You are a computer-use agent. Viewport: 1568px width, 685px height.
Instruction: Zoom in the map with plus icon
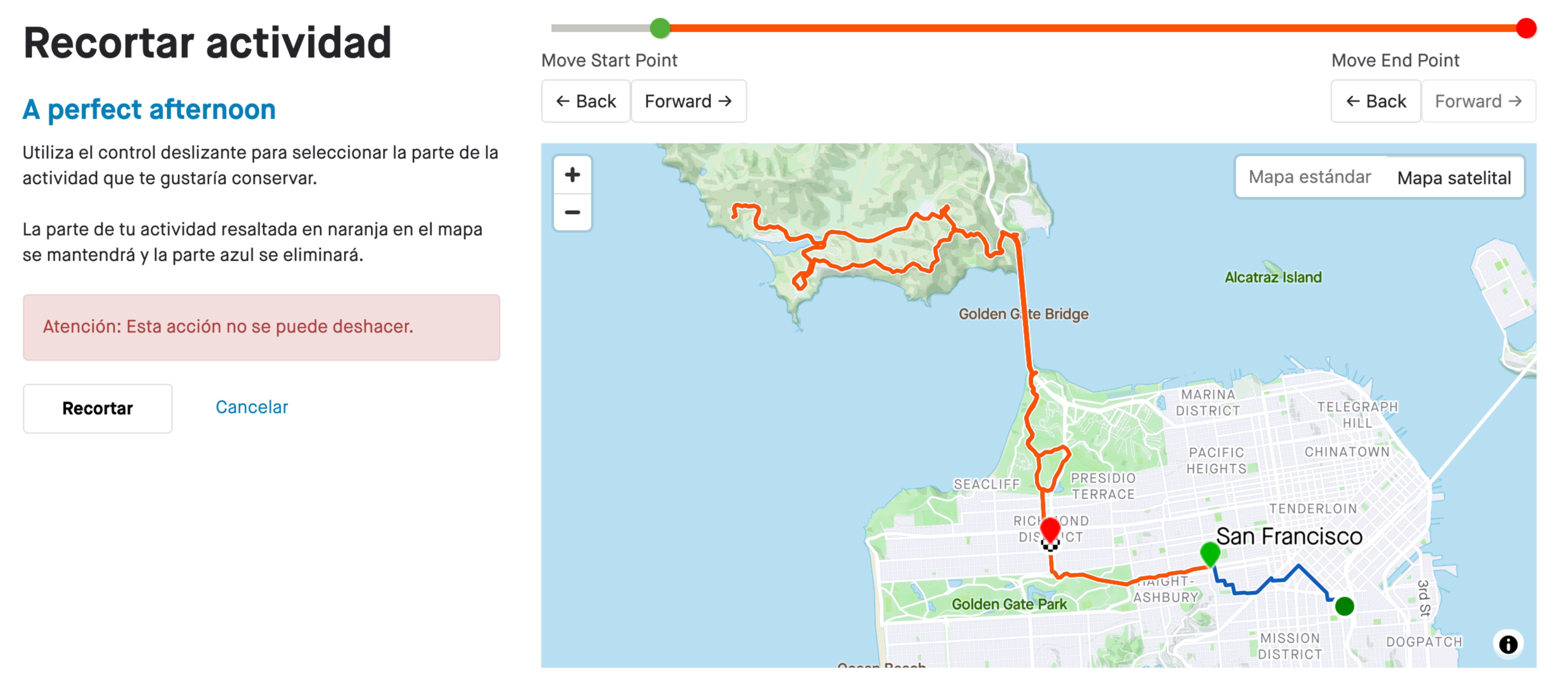[x=572, y=175]
